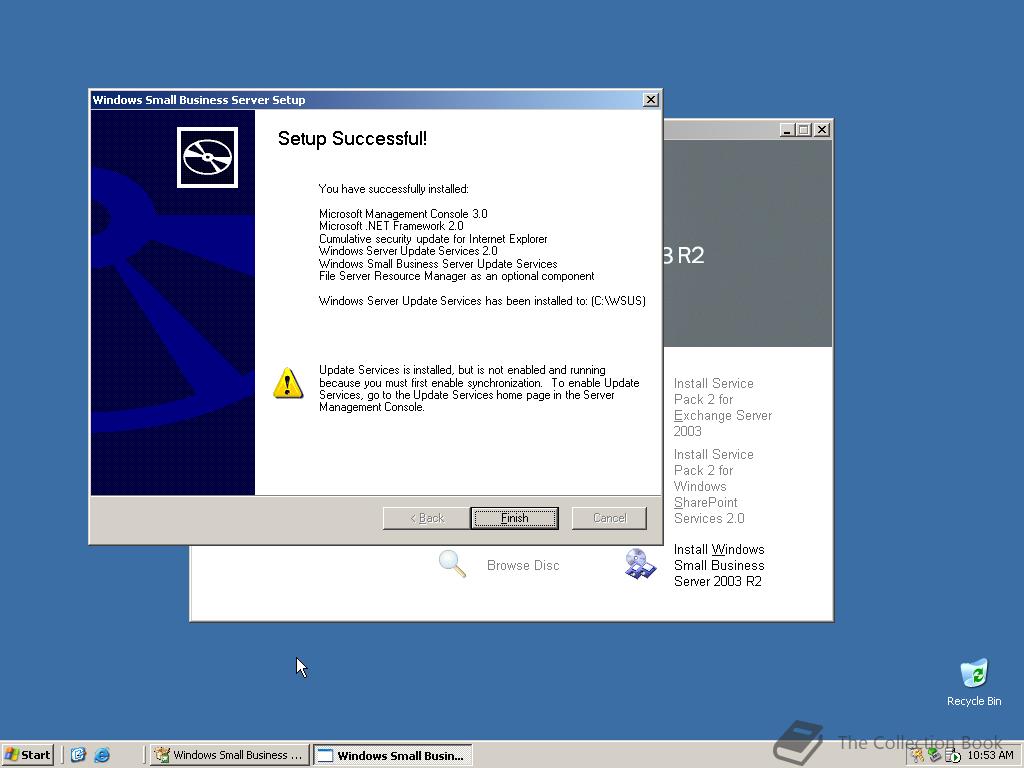Switch to first Windows Small Business taskbar button

pos(229,755)
